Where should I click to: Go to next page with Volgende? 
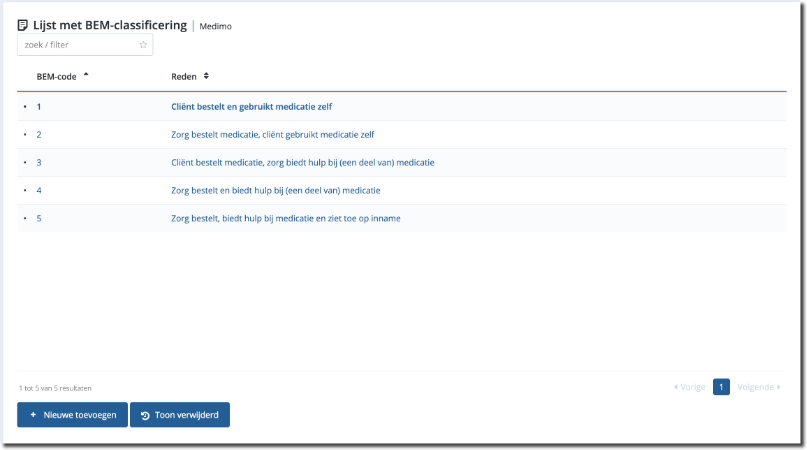[759, 387]
